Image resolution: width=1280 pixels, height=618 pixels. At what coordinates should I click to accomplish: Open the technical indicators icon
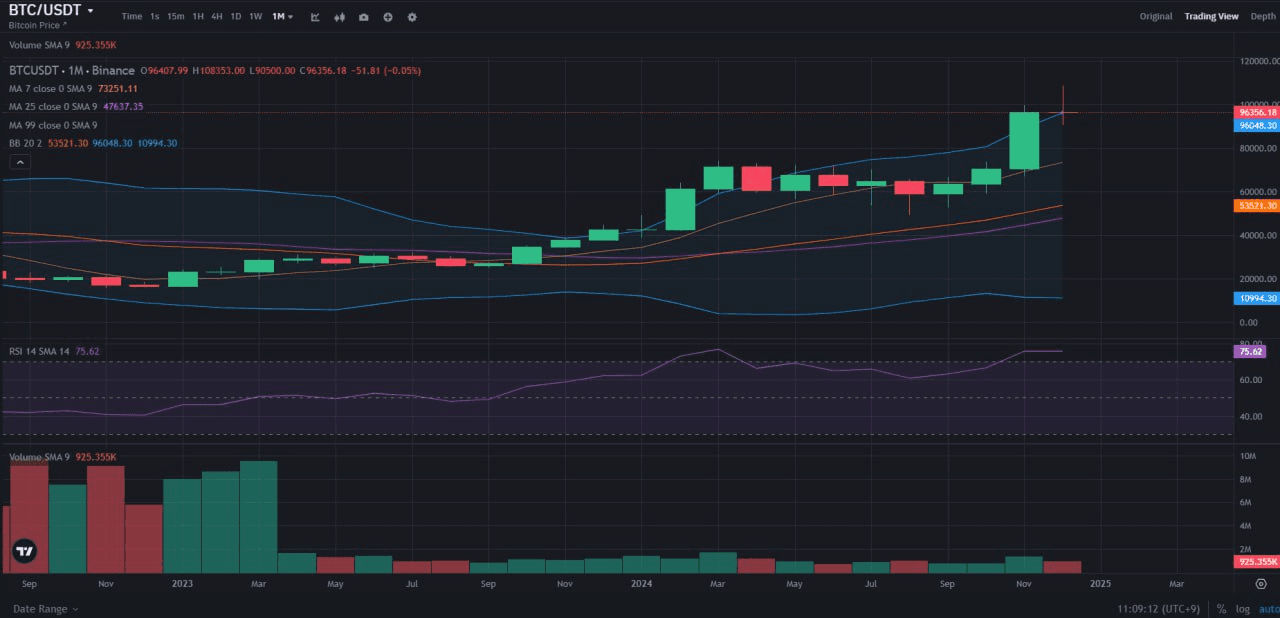[x=316, y=17]
